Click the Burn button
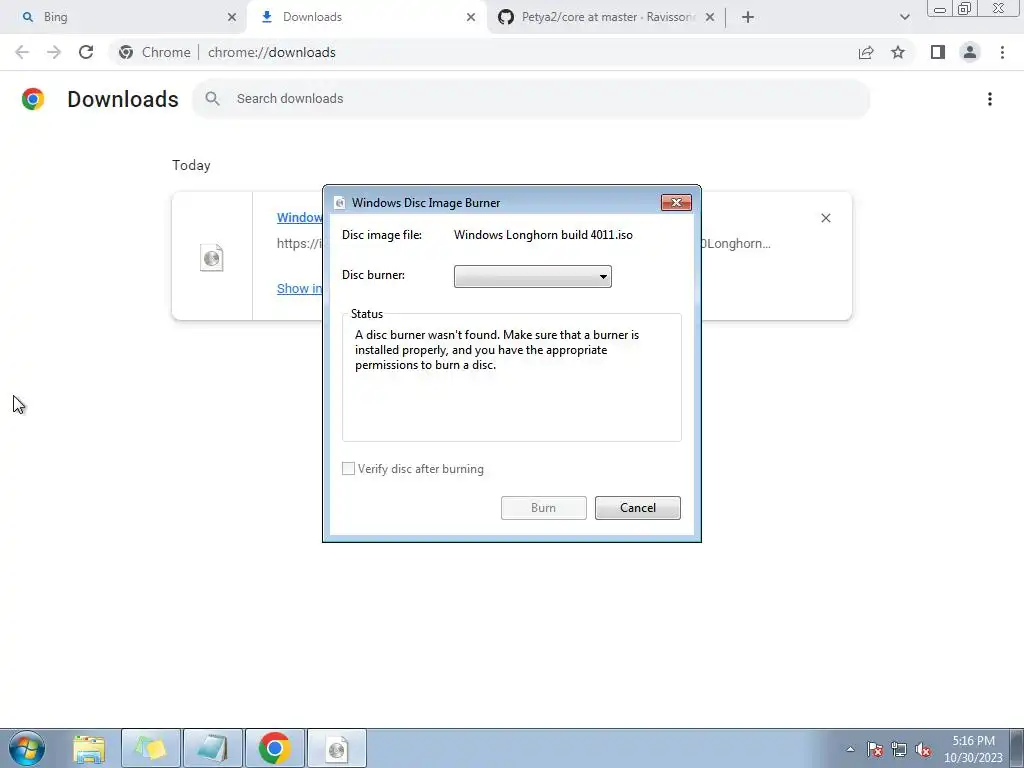Image resolution: width=1024 pixels, height=768 pixels. point(543,508)
